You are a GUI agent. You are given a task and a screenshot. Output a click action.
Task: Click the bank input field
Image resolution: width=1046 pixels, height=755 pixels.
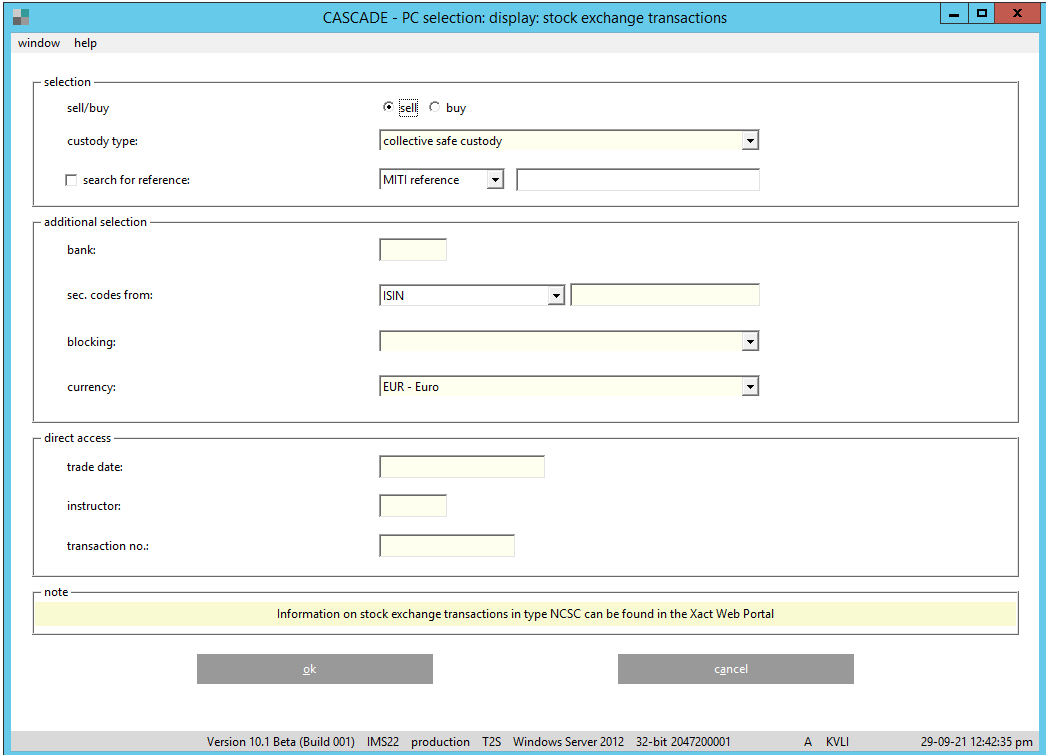click(x=413, y=250)
